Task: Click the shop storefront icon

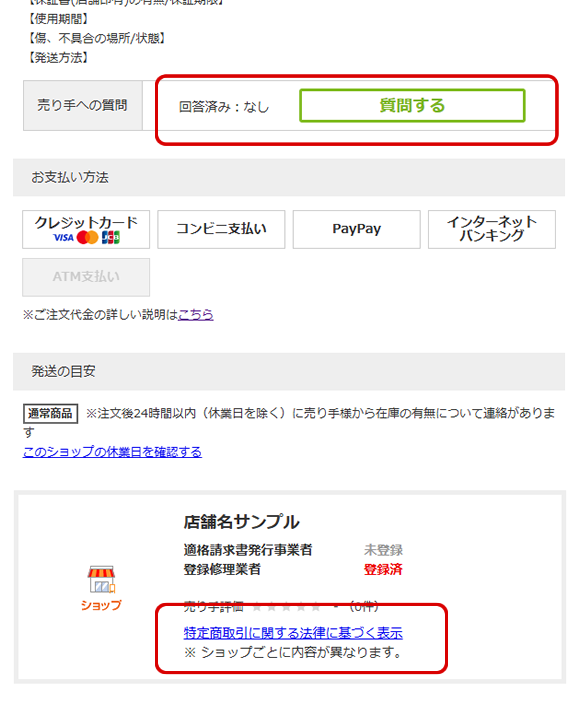Action: (101, 580)
